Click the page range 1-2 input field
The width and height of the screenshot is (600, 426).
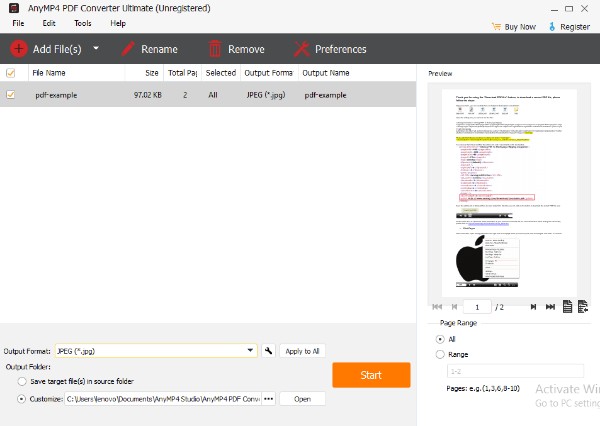[x=515, y=371]
